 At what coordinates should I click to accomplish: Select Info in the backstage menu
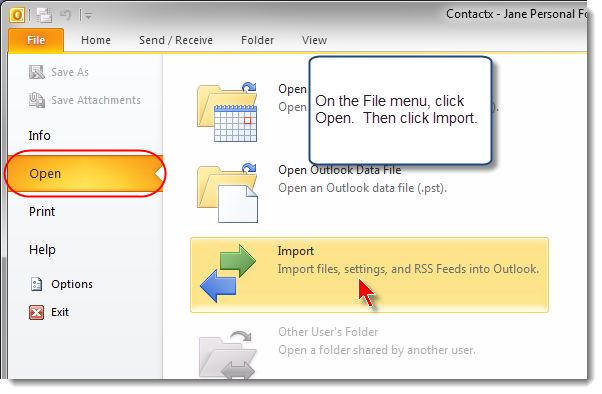click(39, 136)
